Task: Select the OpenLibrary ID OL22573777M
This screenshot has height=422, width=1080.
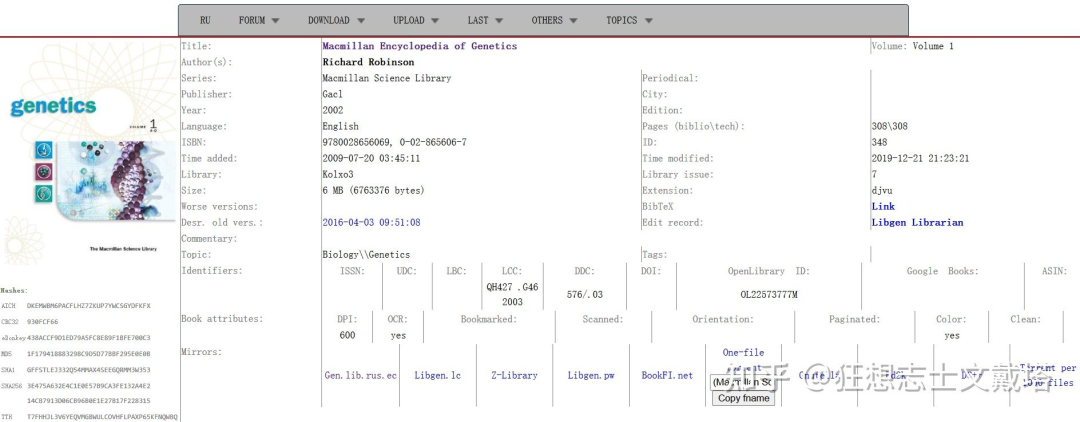Action: pyautogui.click(x=769, y=295)
